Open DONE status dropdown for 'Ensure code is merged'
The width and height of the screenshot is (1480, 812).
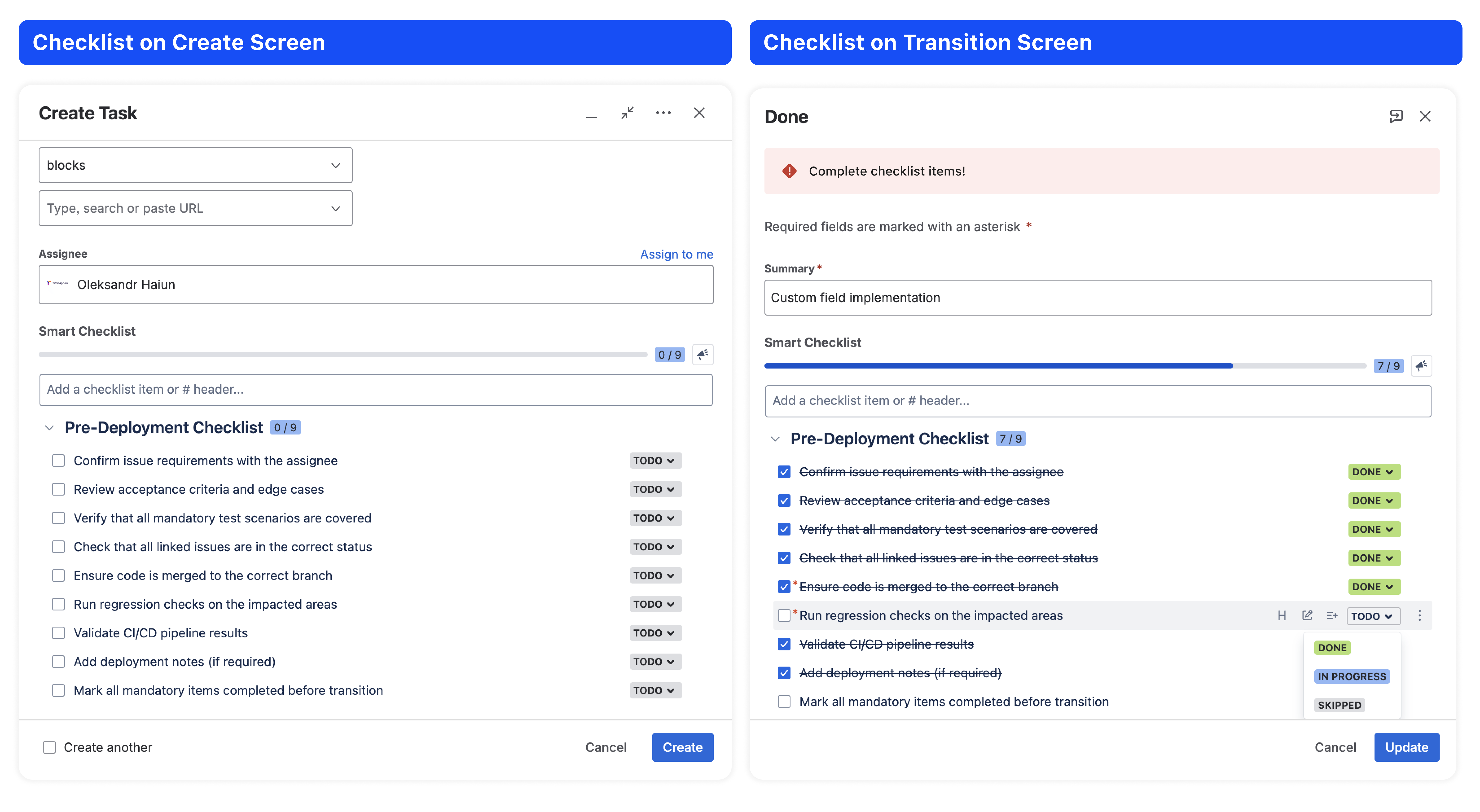pyautogui.click(x=1374, y=587)
